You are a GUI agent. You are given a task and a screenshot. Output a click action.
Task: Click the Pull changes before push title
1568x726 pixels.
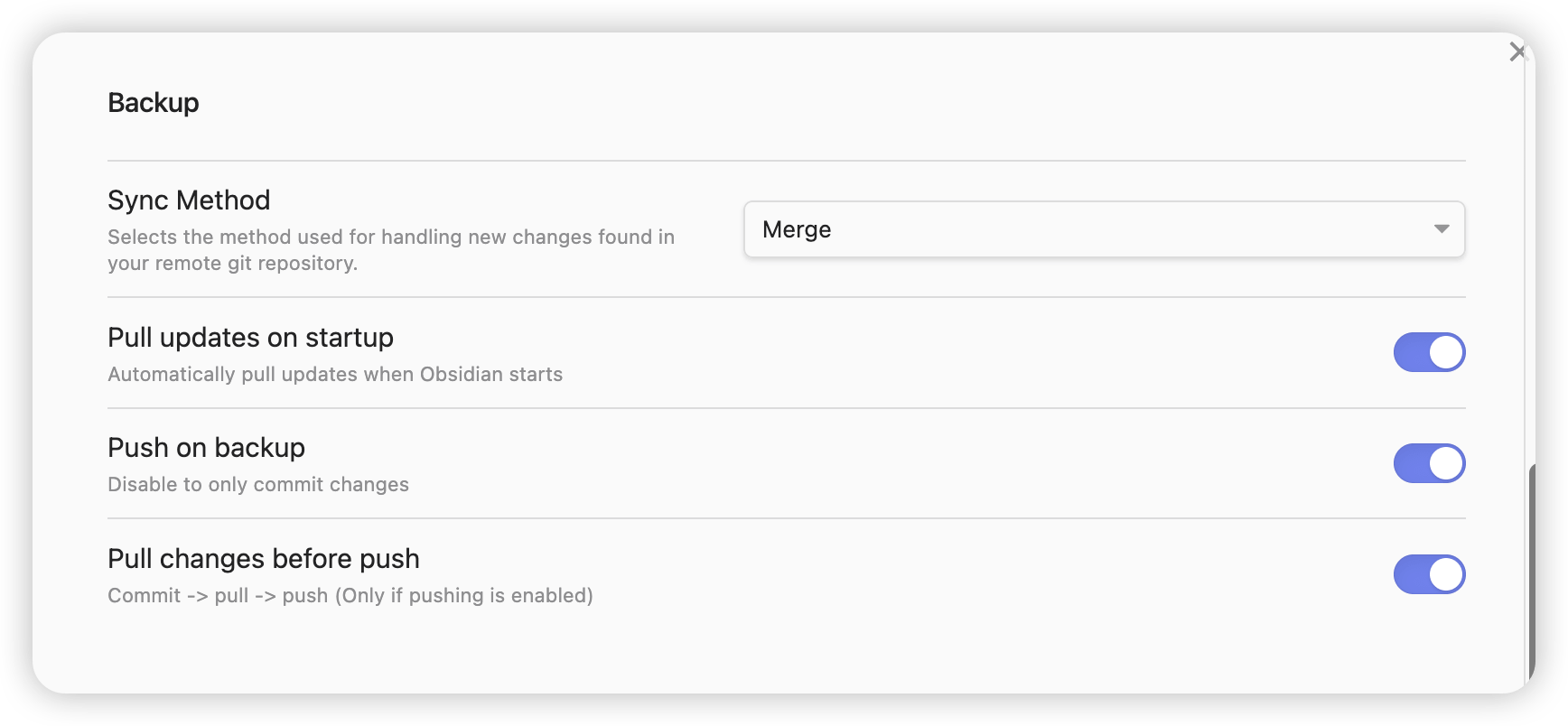coord(264,559)
